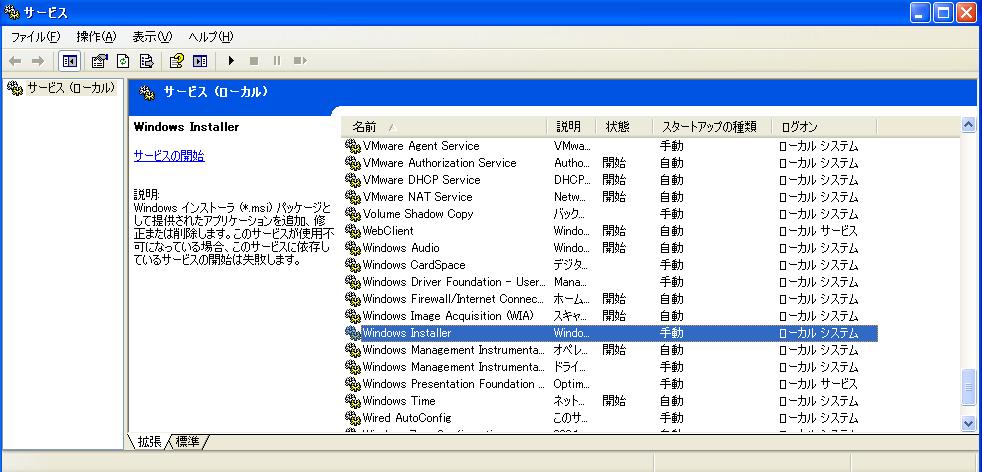
Task: Start the service with the play icon
Action: pyautogui.click(x=231, y=61)
